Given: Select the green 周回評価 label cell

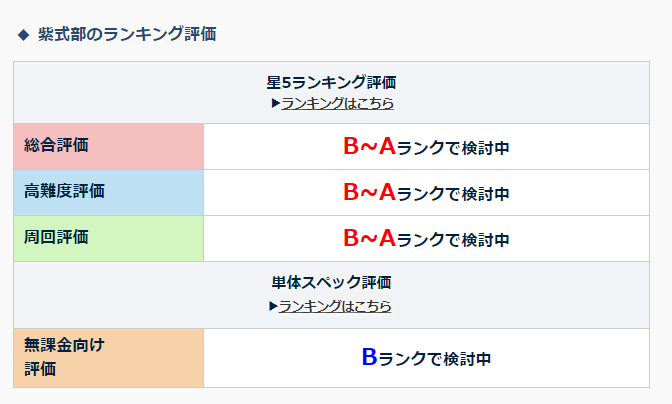Looking at the screenshot, I should [x=108, y=238].
